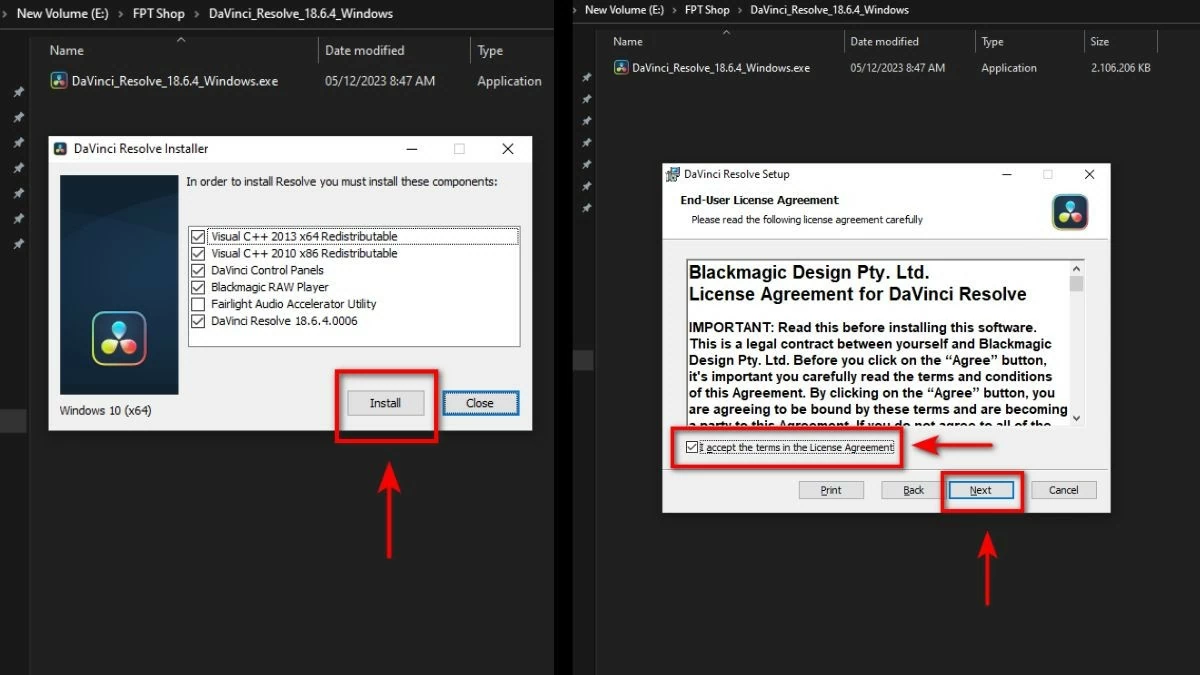
Task: Click the FPT Shop breadcrumb chevron in left window
Action: (x=197, y=14)
